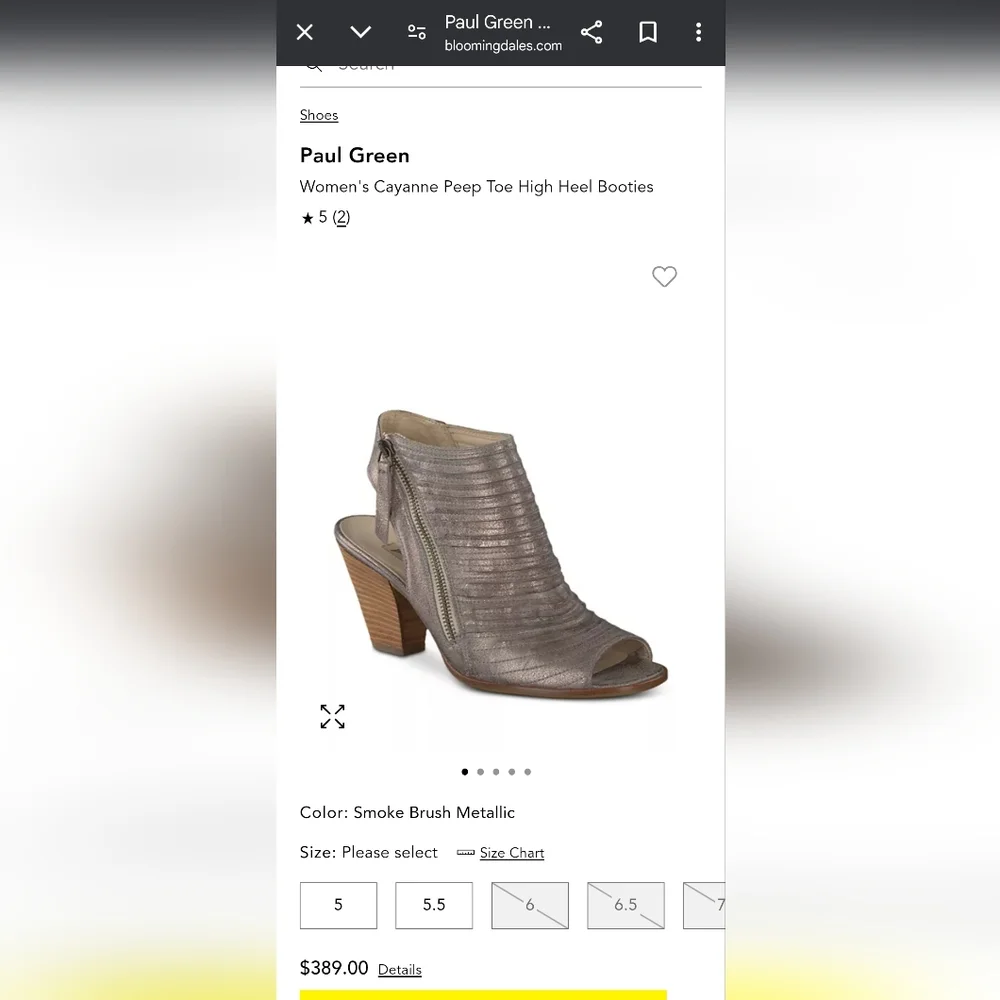Image resolution: width=1000 pixels, height=1000 pixels.
Task: Bookmark this bloomingdales.com page
Action: (648, 32)
